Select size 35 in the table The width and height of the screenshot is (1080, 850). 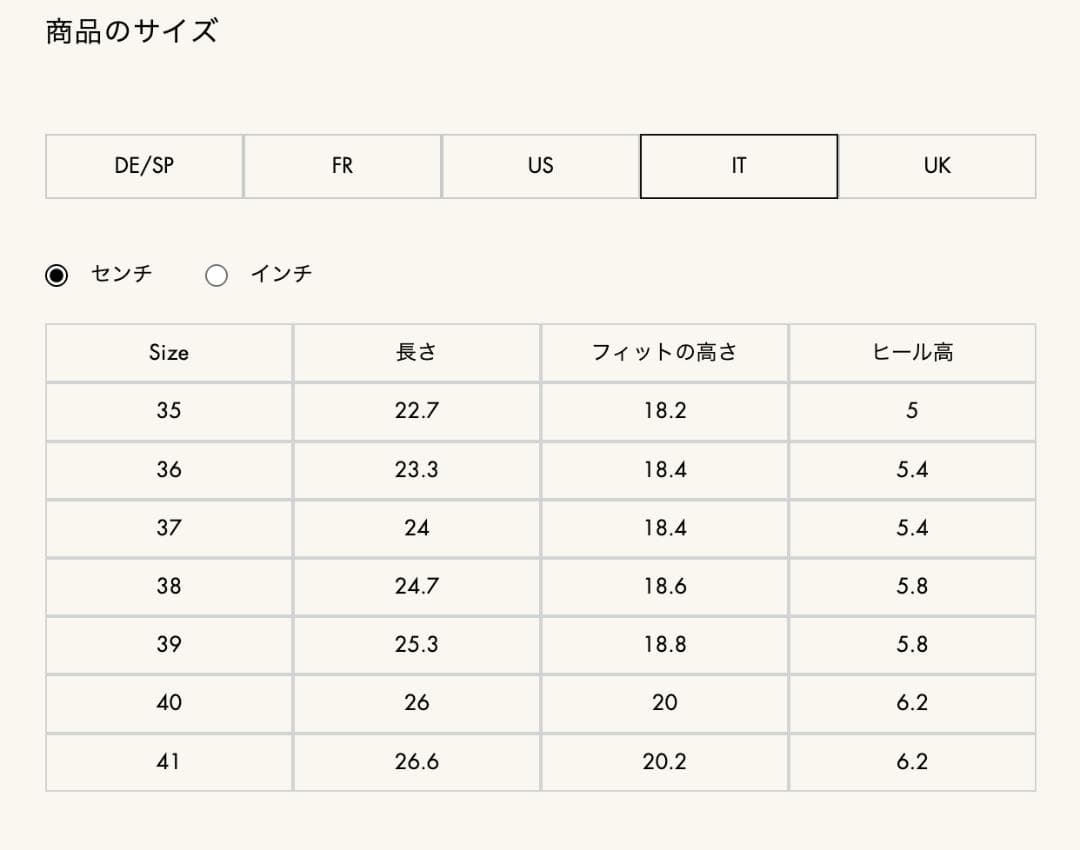pyautogui.click(x=168, y=411)
